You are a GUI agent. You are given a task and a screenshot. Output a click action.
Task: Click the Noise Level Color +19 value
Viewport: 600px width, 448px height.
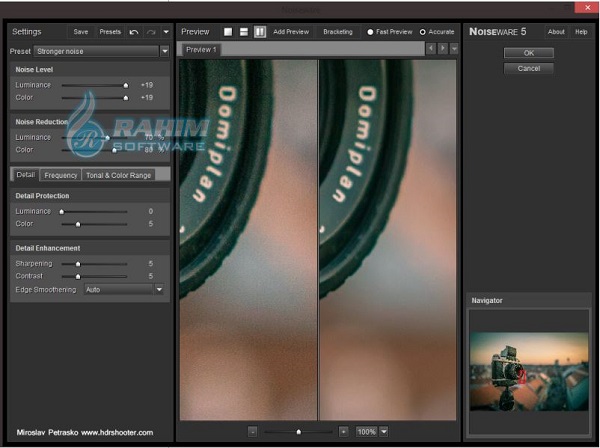(x=147, y=98)
